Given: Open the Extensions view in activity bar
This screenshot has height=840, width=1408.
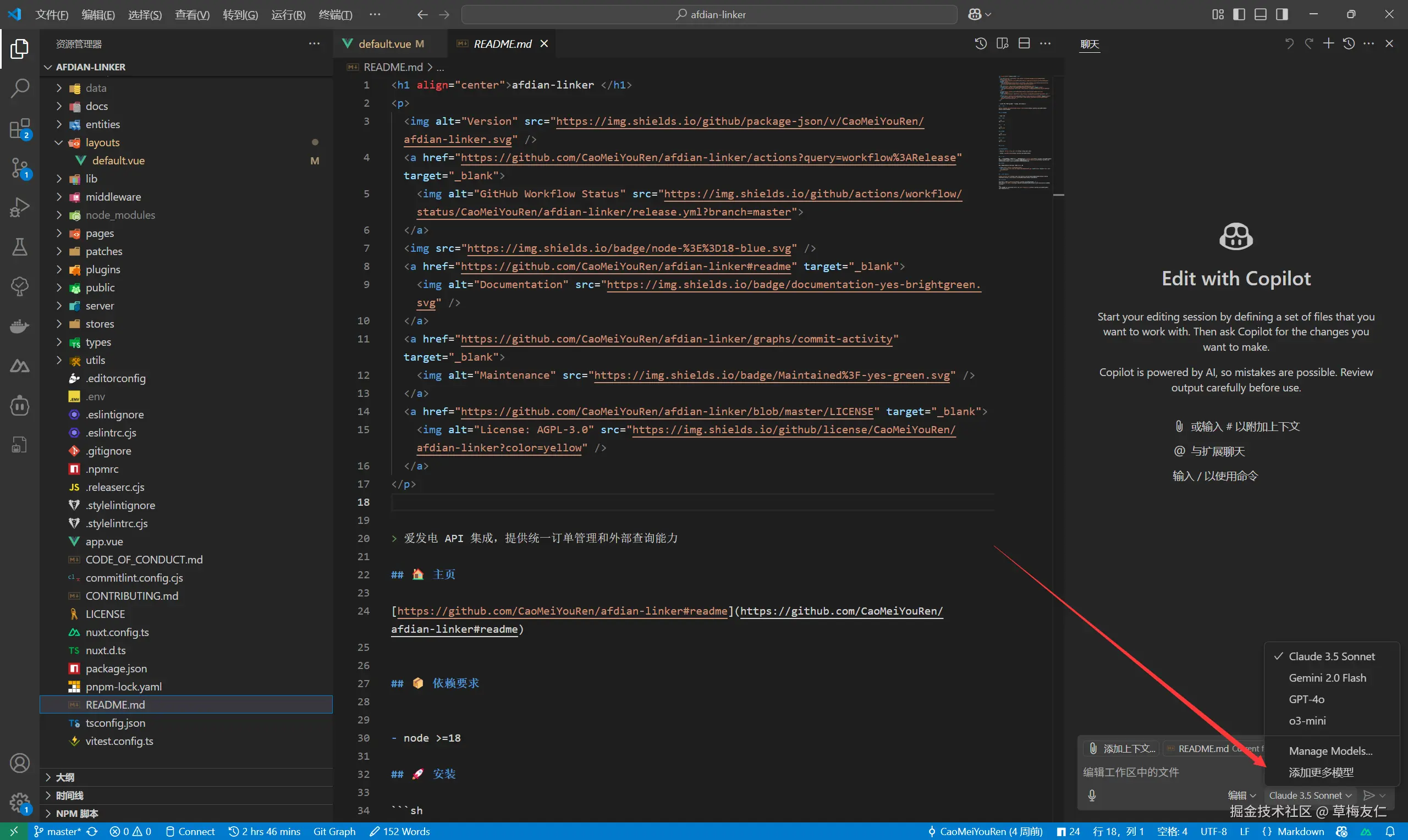Looking at the screenshot, I should tap(19, 129).
